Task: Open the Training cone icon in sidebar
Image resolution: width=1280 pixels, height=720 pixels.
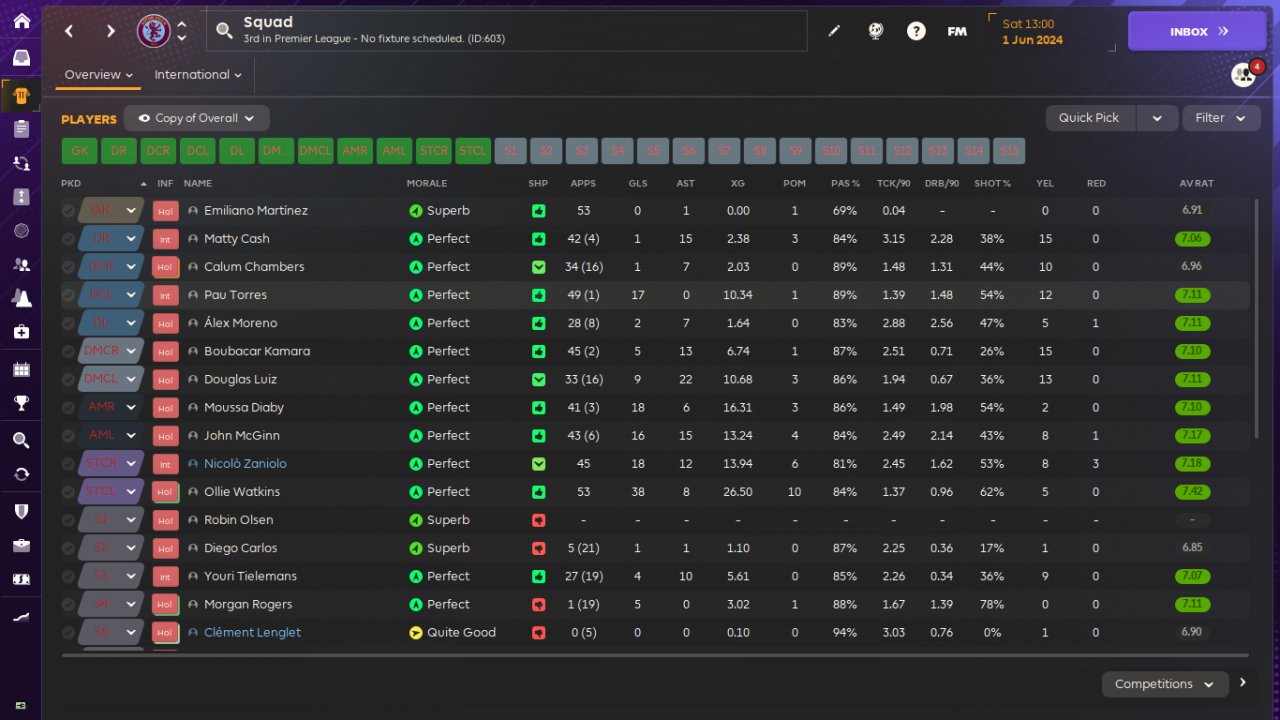Action: [x=21, y=297]
